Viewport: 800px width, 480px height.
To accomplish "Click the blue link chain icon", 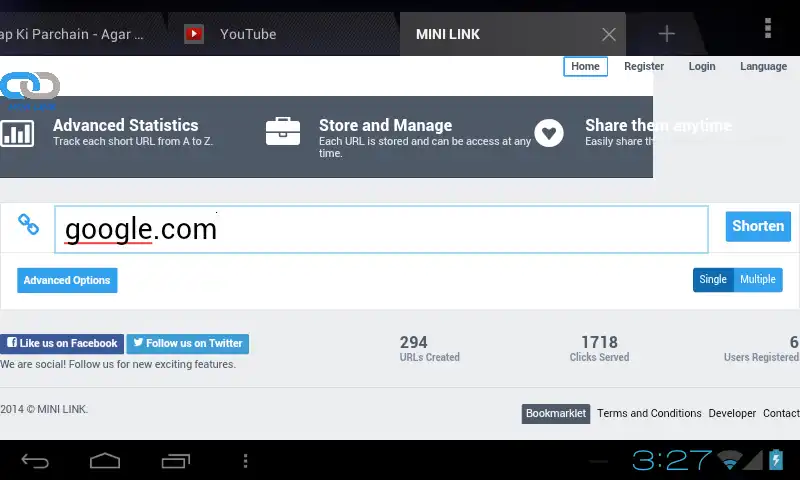I will (x=29, y=224).
